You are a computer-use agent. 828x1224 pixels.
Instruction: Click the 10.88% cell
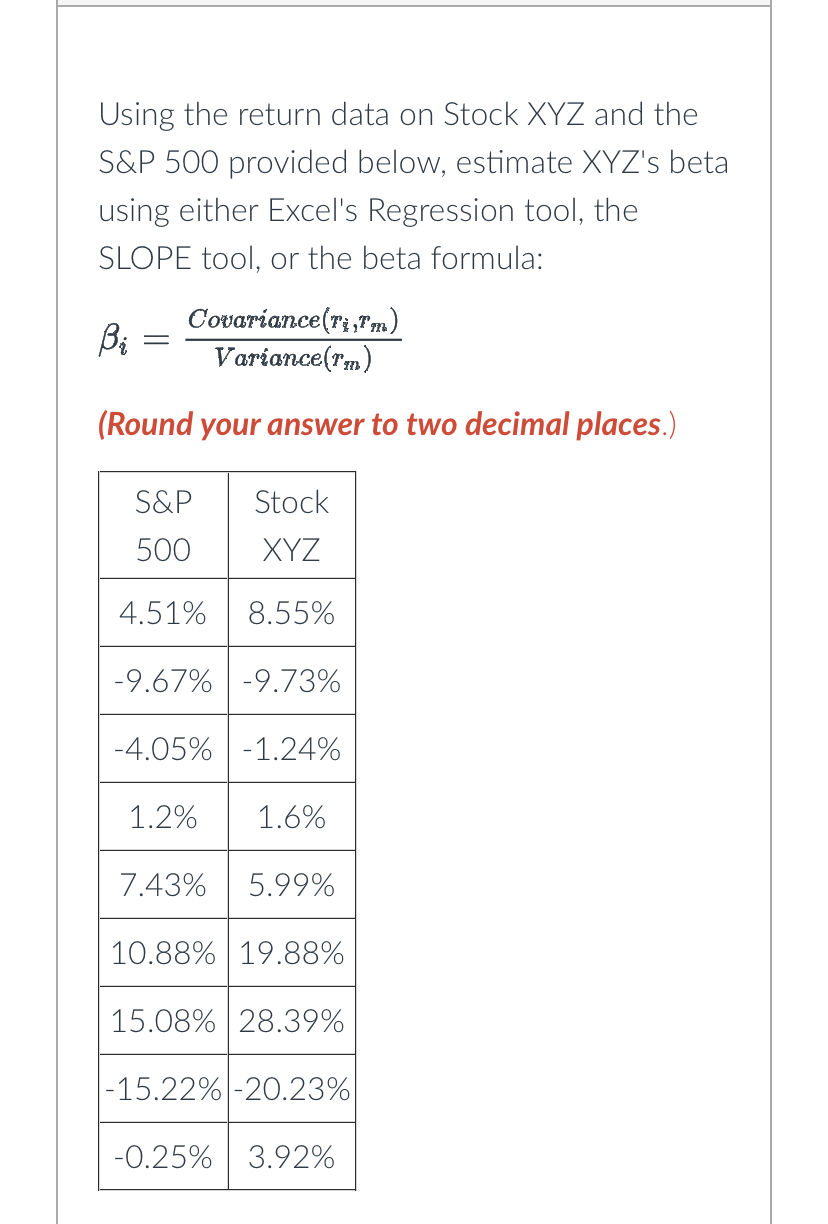click(163, 953)
